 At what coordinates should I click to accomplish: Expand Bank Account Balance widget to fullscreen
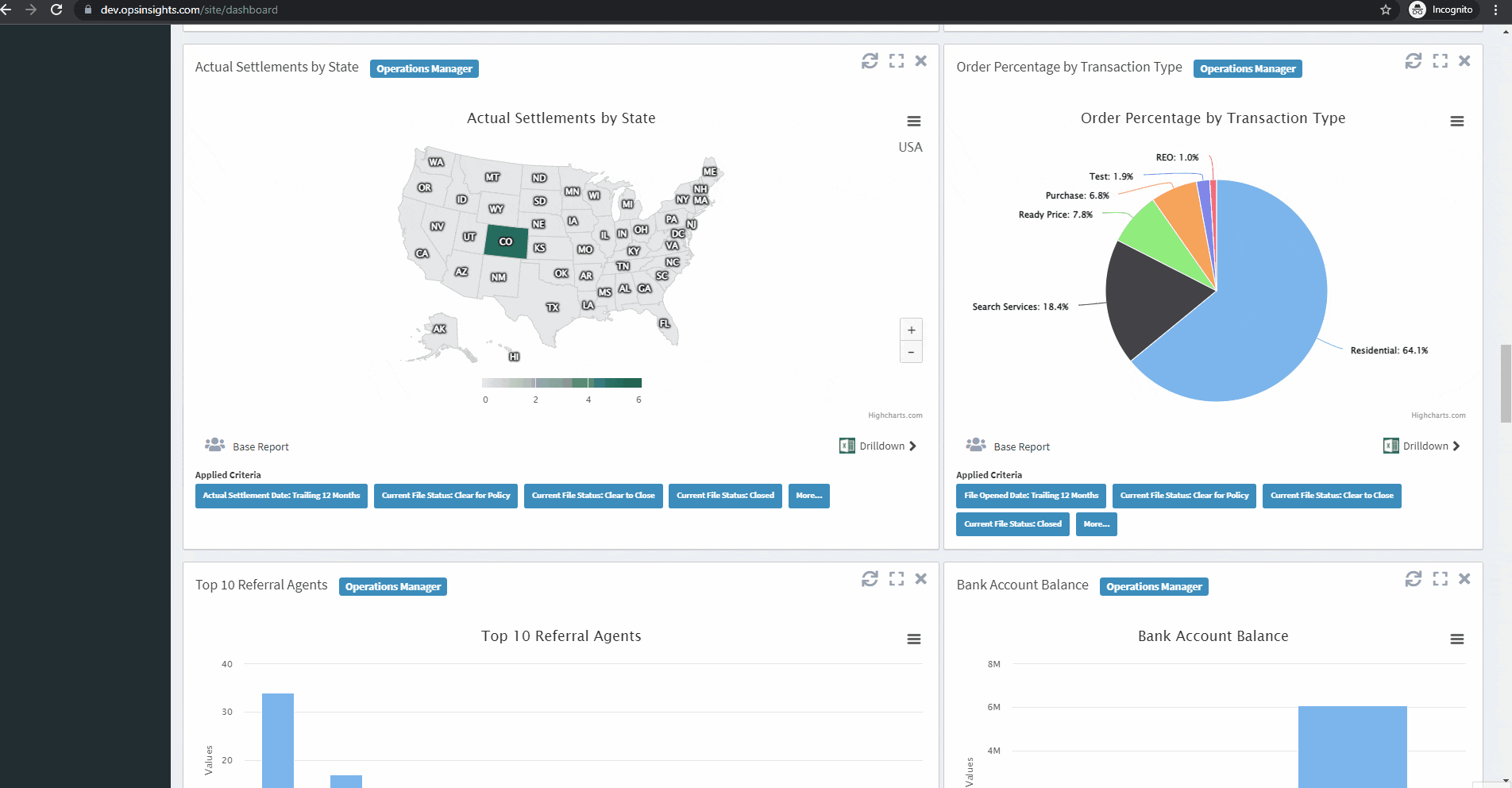(x=1440, y=578)
